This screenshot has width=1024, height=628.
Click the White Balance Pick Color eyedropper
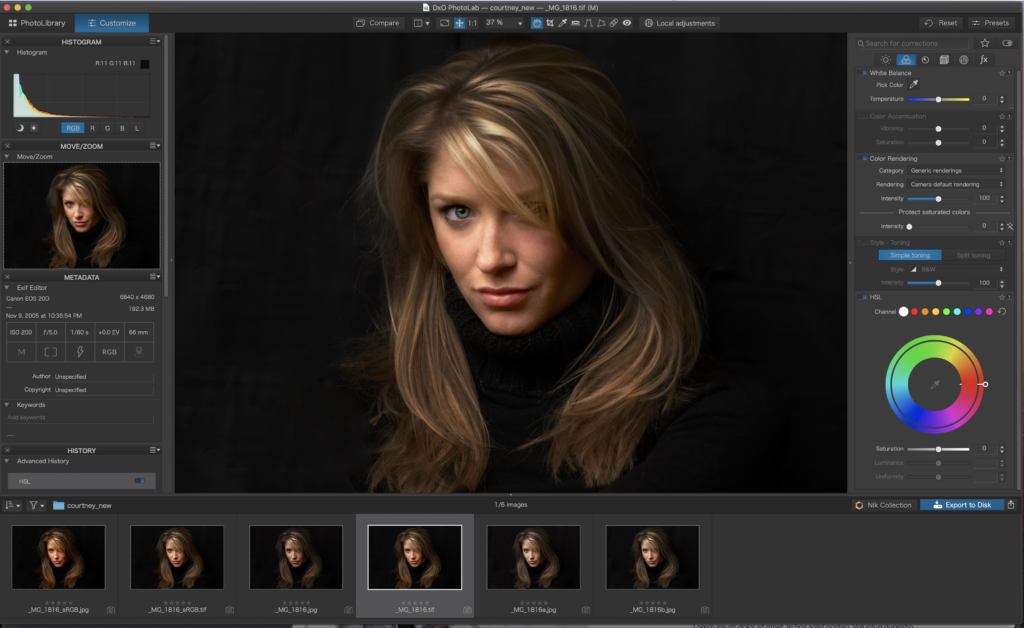tap(913, 85)
